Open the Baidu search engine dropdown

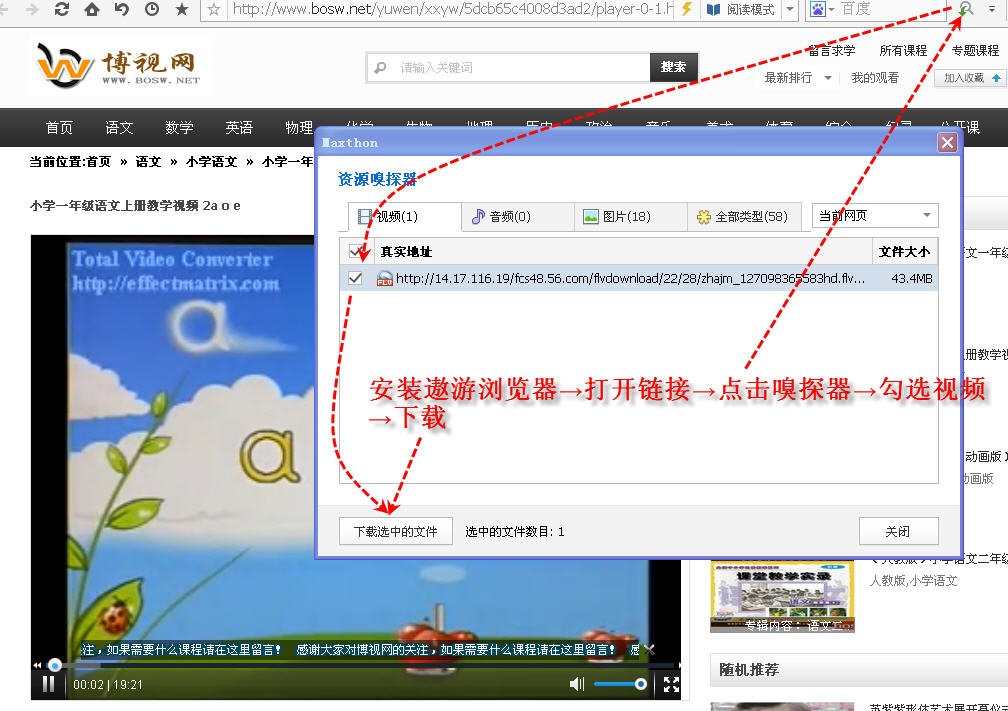click(x=831, y=10)
